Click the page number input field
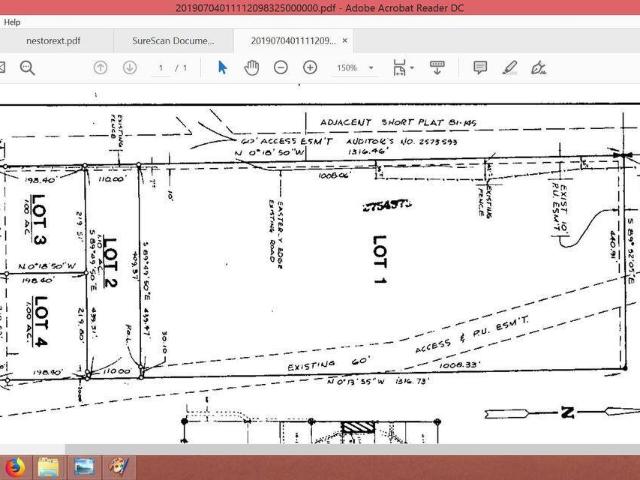This screenshot has width=640, height=480. (x=161, y=68)
